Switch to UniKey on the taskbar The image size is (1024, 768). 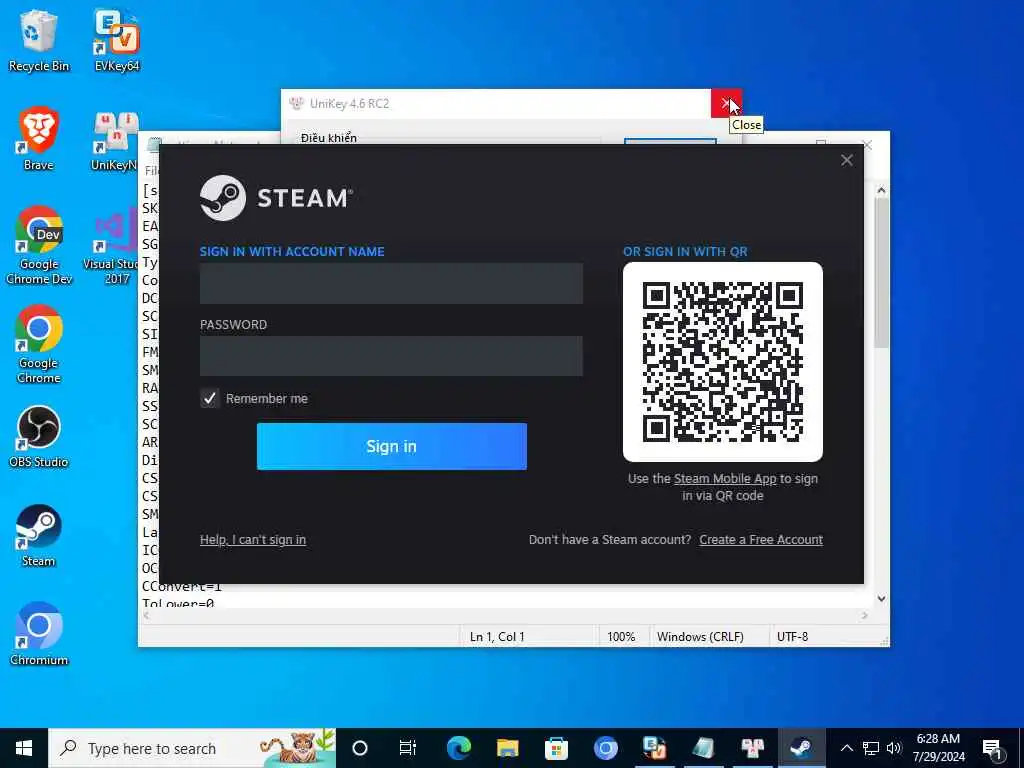pos(752,748)
